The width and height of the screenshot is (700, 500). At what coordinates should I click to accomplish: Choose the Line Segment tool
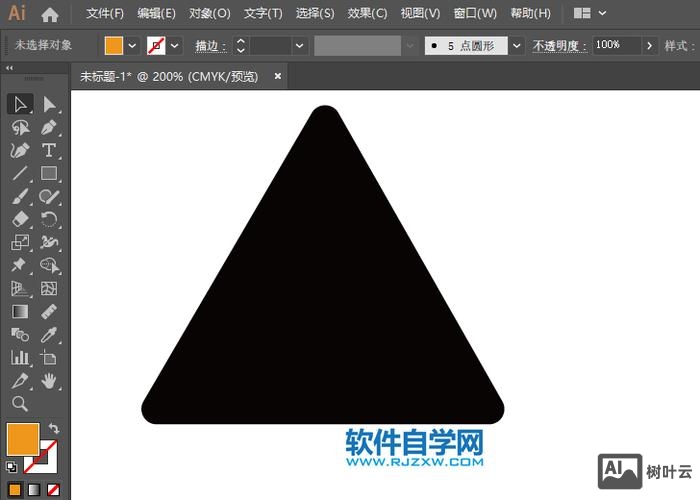click(x=20, y=173)
